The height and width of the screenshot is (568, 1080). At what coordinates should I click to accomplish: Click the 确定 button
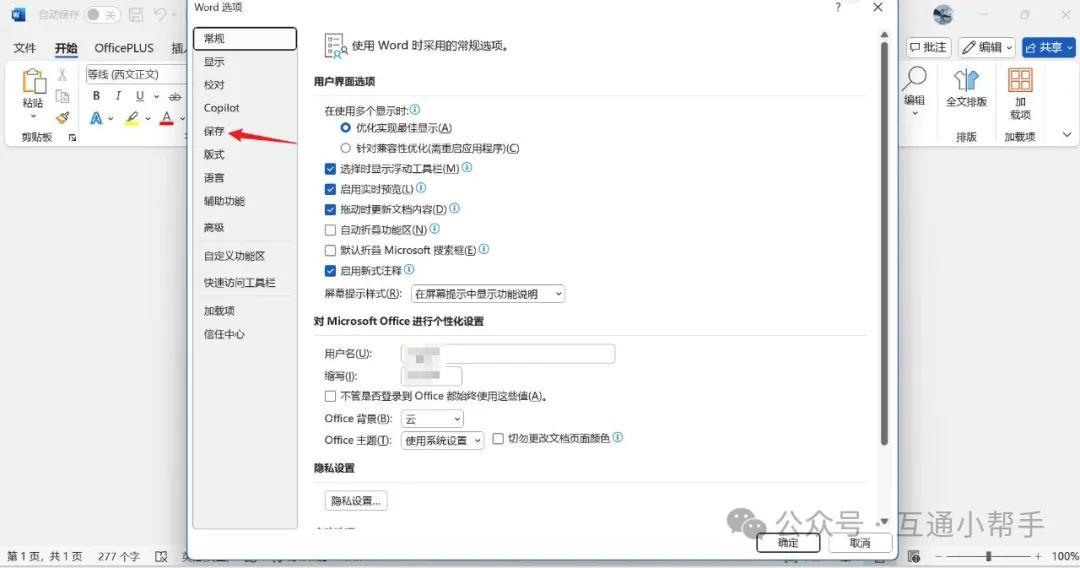[x=788, y=543]
